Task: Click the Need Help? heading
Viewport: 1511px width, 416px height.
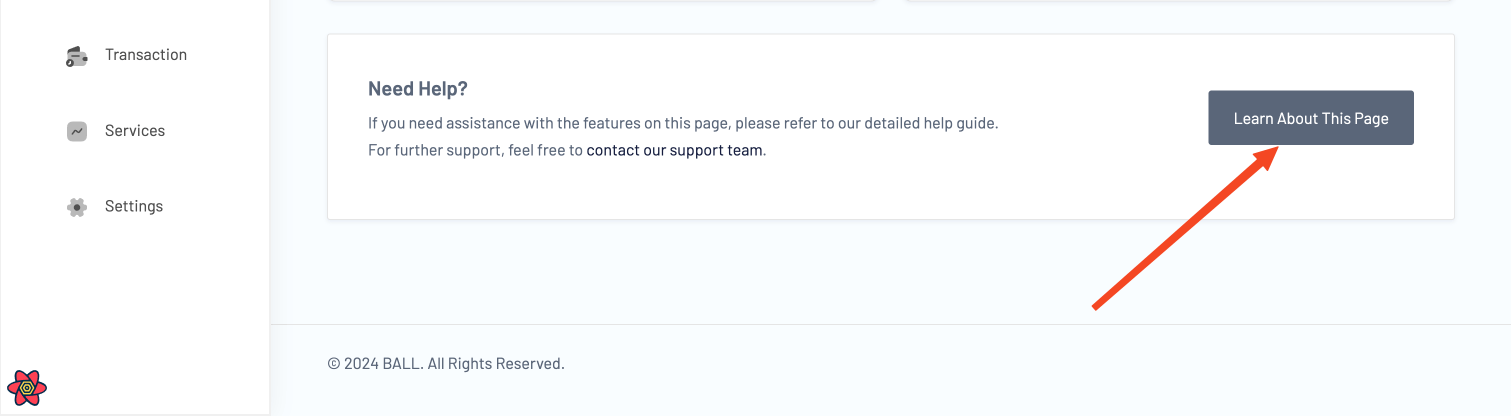Action: [x=418, y=89]
